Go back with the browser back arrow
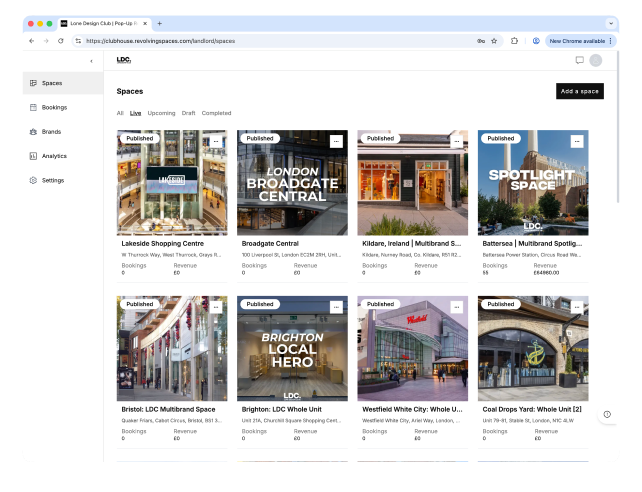The height and width of the screenshot is (492, 642). tap(32, 41)
